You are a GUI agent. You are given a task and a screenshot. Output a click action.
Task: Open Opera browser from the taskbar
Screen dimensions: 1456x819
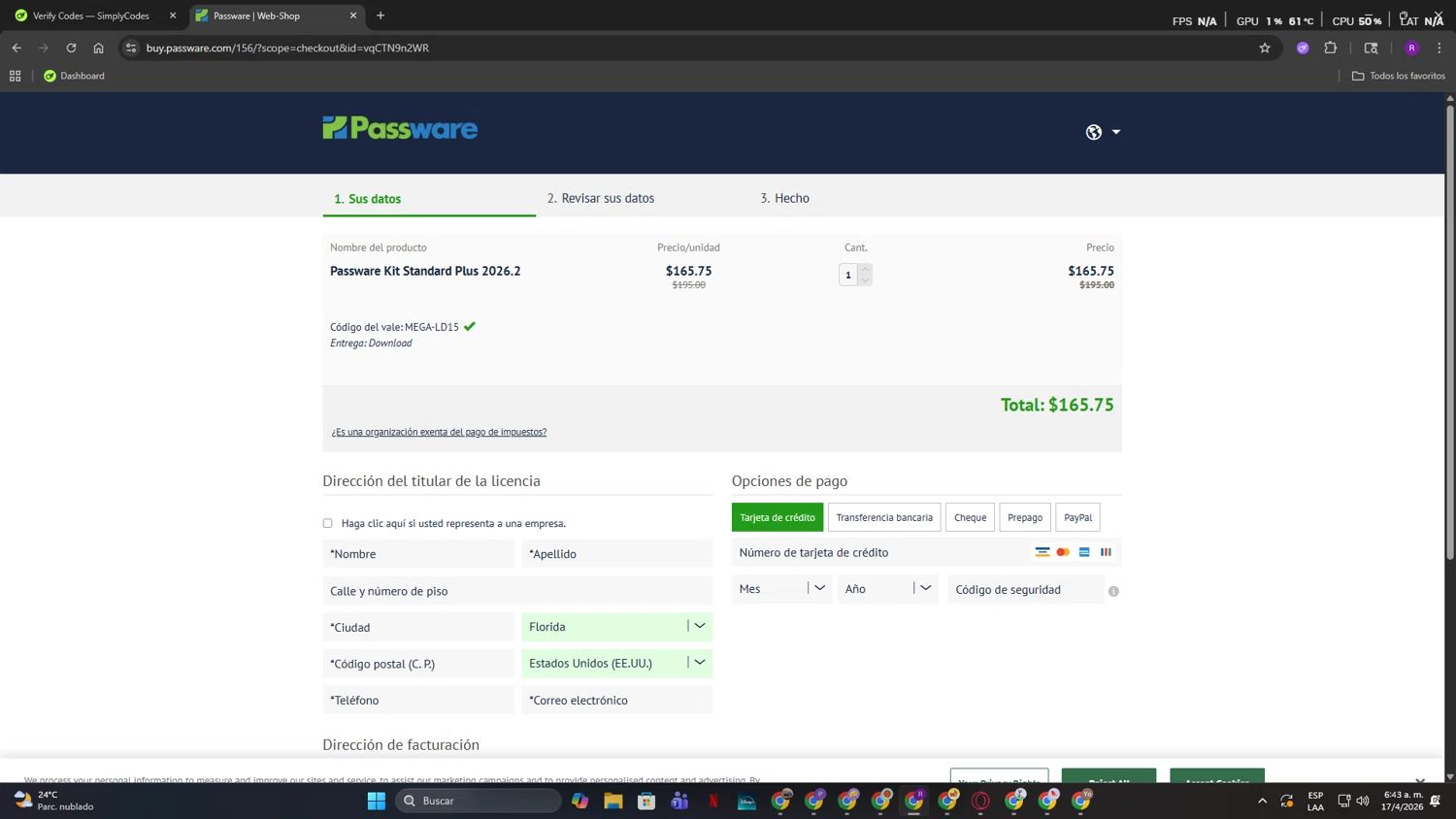[x=980, y=801]
